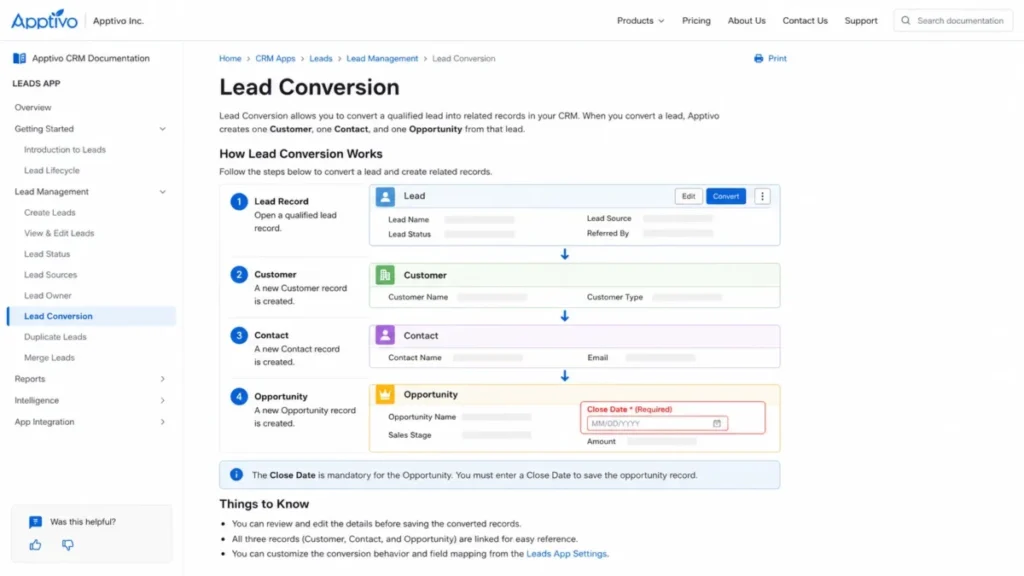Screen dimensions: 1024x576
Task: Click the 'How Lead Conversion Works' heading
Action: (x=300, y=153)
